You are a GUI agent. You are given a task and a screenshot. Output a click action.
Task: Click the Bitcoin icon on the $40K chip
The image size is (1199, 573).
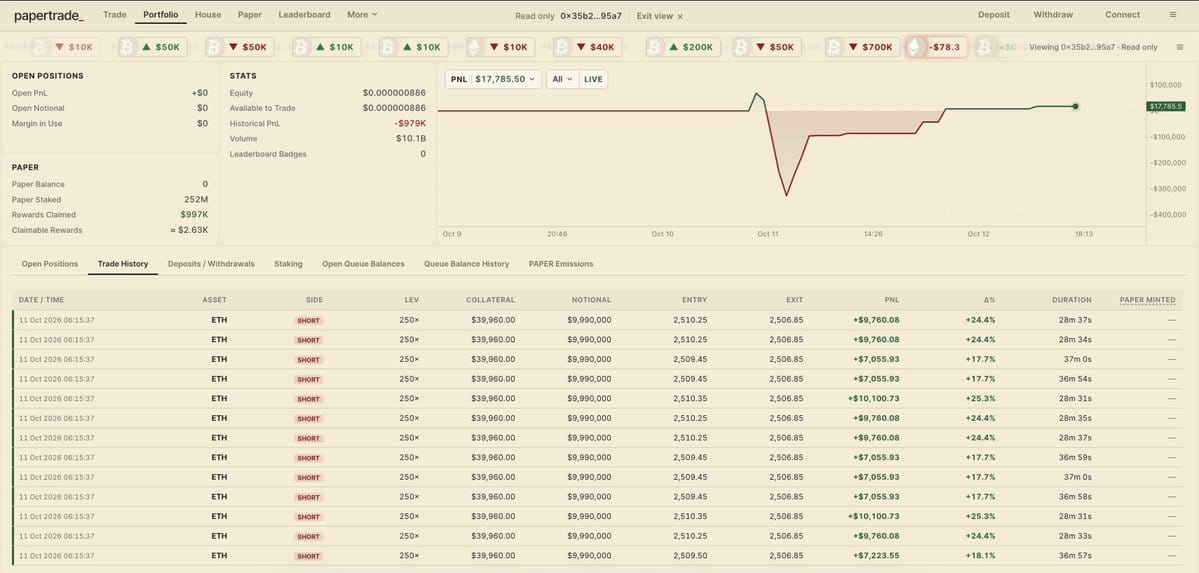click(x=562, y=47)
